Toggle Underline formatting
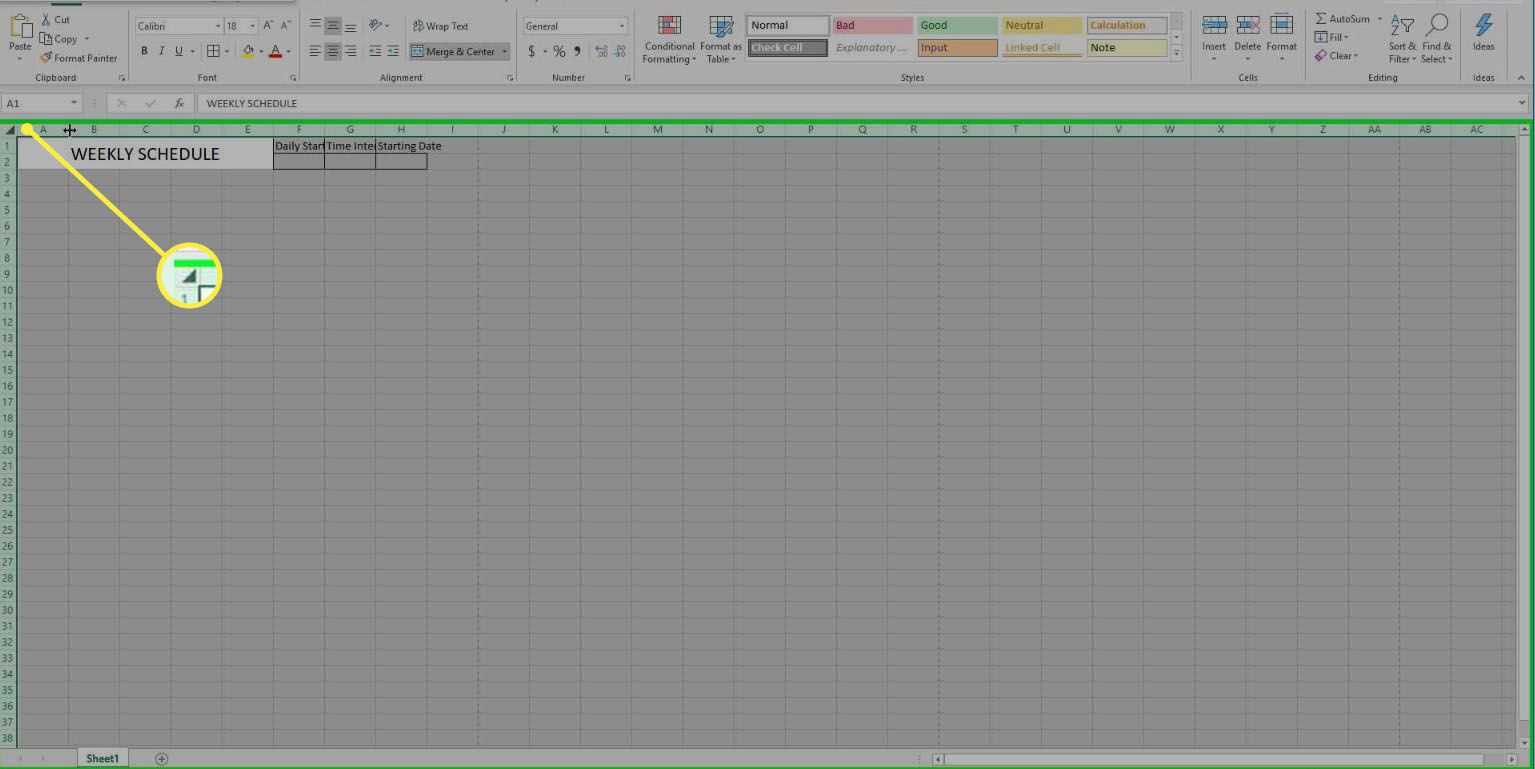 click(x=179, y=51)
